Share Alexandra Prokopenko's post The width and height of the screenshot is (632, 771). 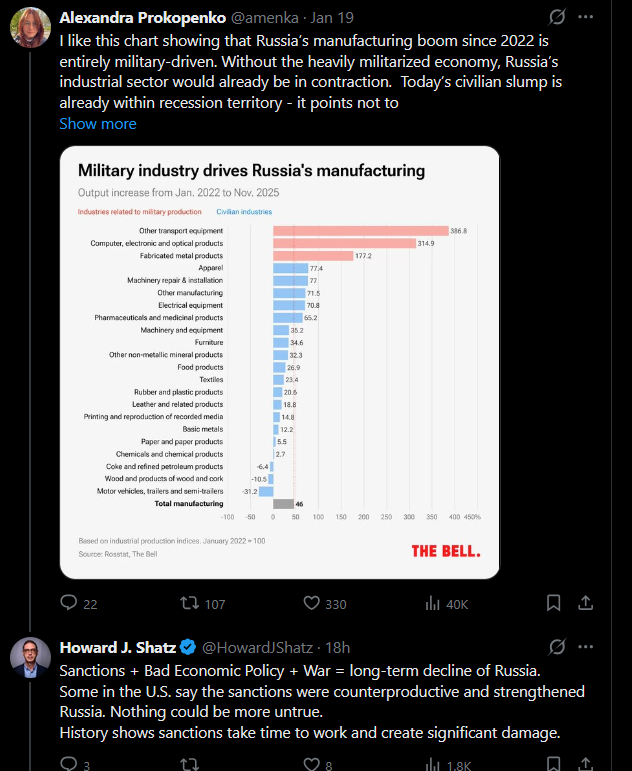pyautogui.click(x=587, y=603)
